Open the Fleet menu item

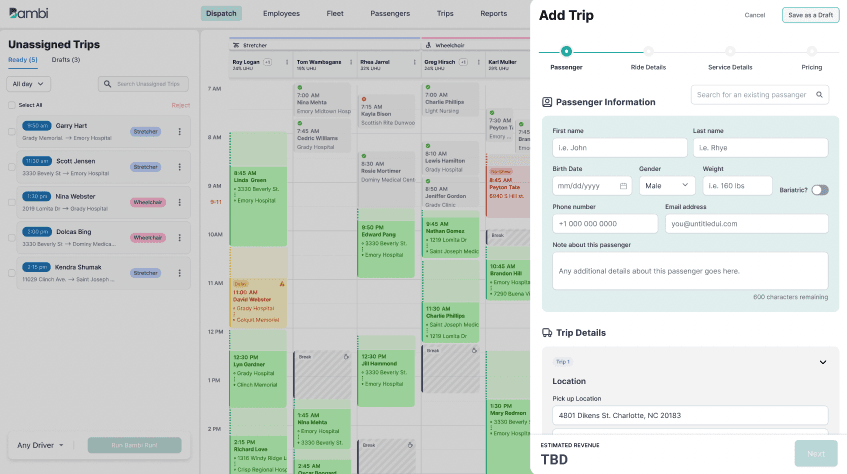coord(335,14)
